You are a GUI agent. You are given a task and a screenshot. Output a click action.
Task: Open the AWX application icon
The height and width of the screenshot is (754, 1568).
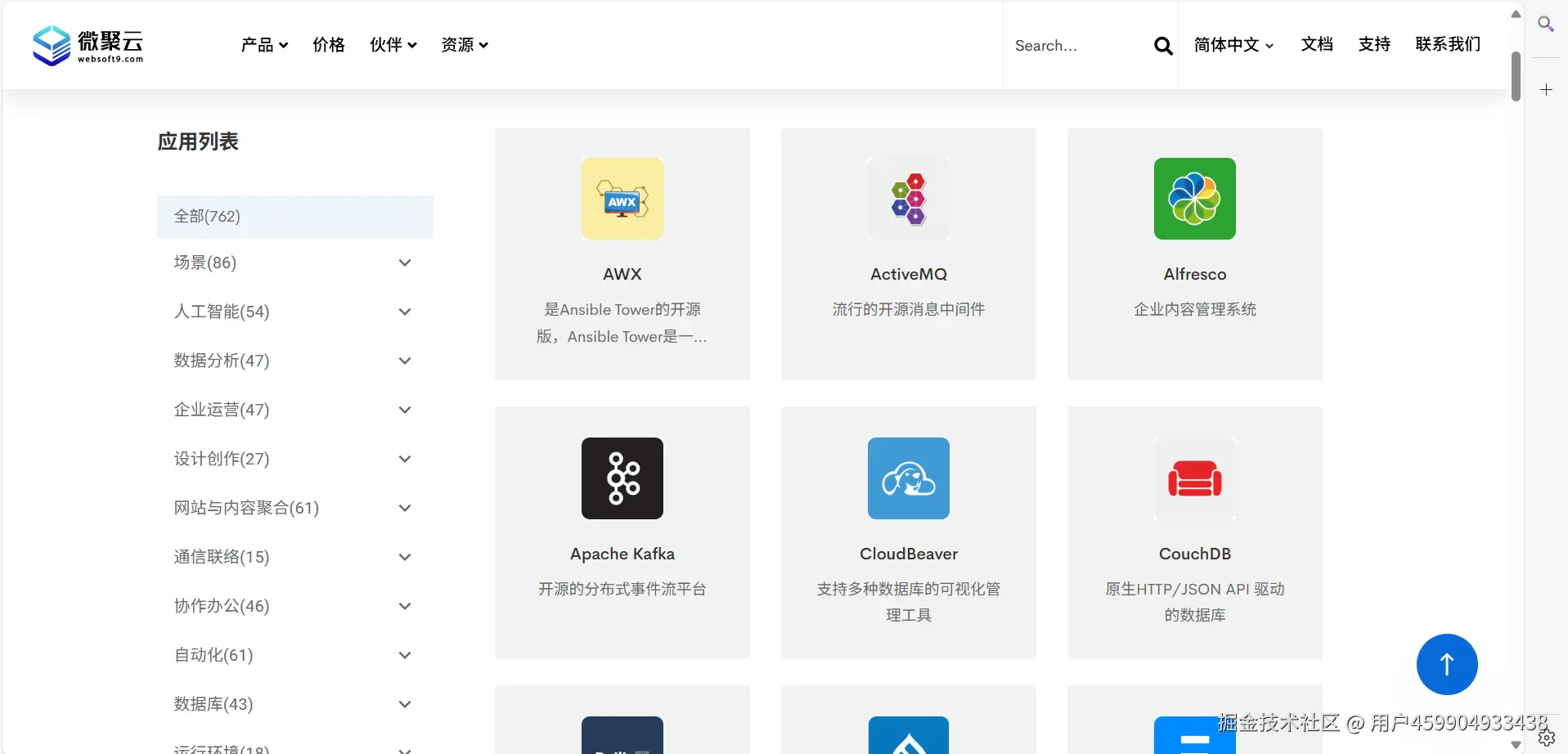[622, 199]
